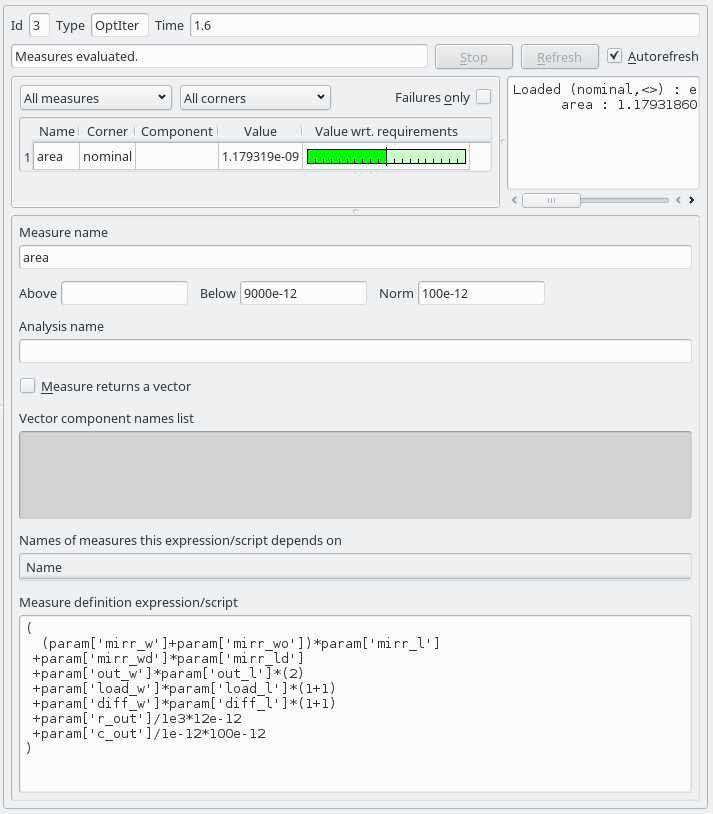Viewport: 713px width, 814px height.
Task: Toggle the Autorefresh checkbox
Action: point(615,56)
